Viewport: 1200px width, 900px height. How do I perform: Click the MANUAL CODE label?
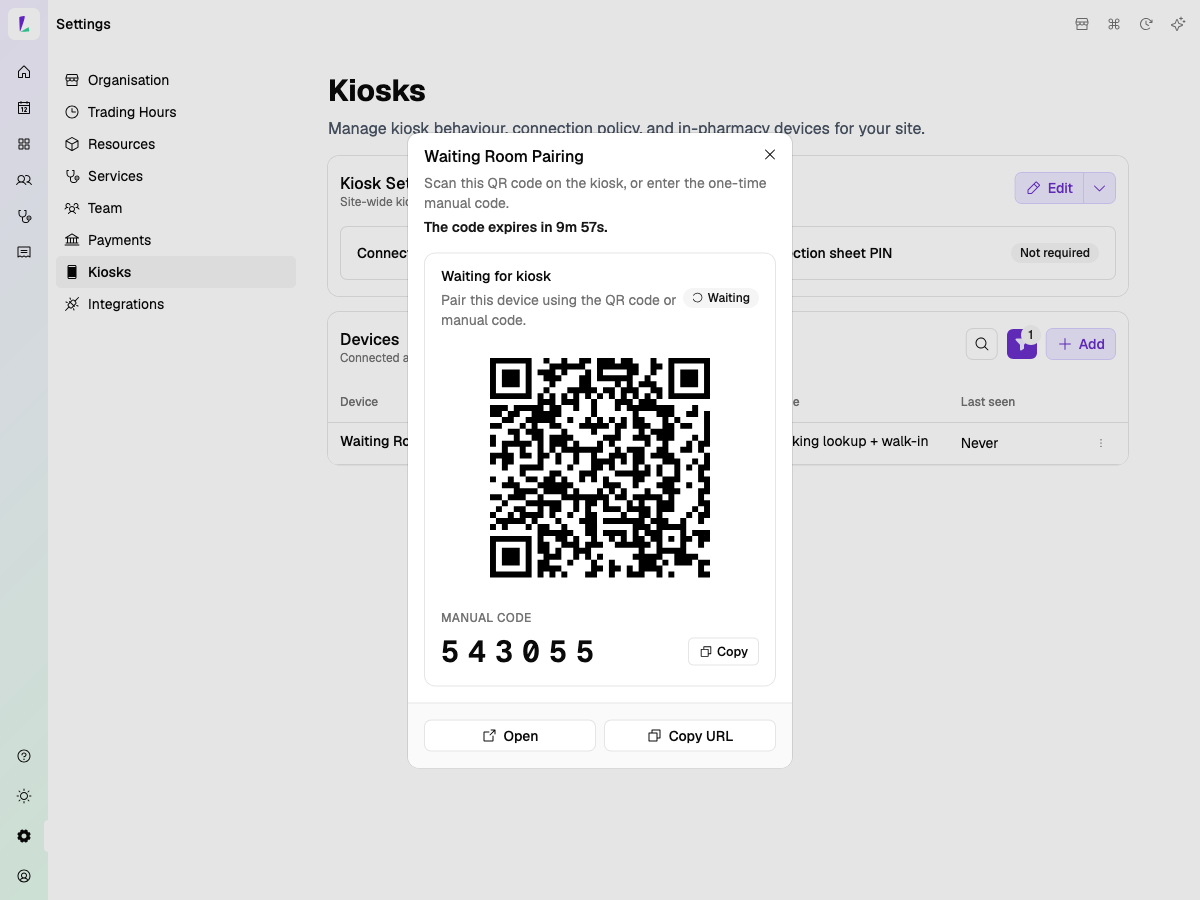[486, 618]
